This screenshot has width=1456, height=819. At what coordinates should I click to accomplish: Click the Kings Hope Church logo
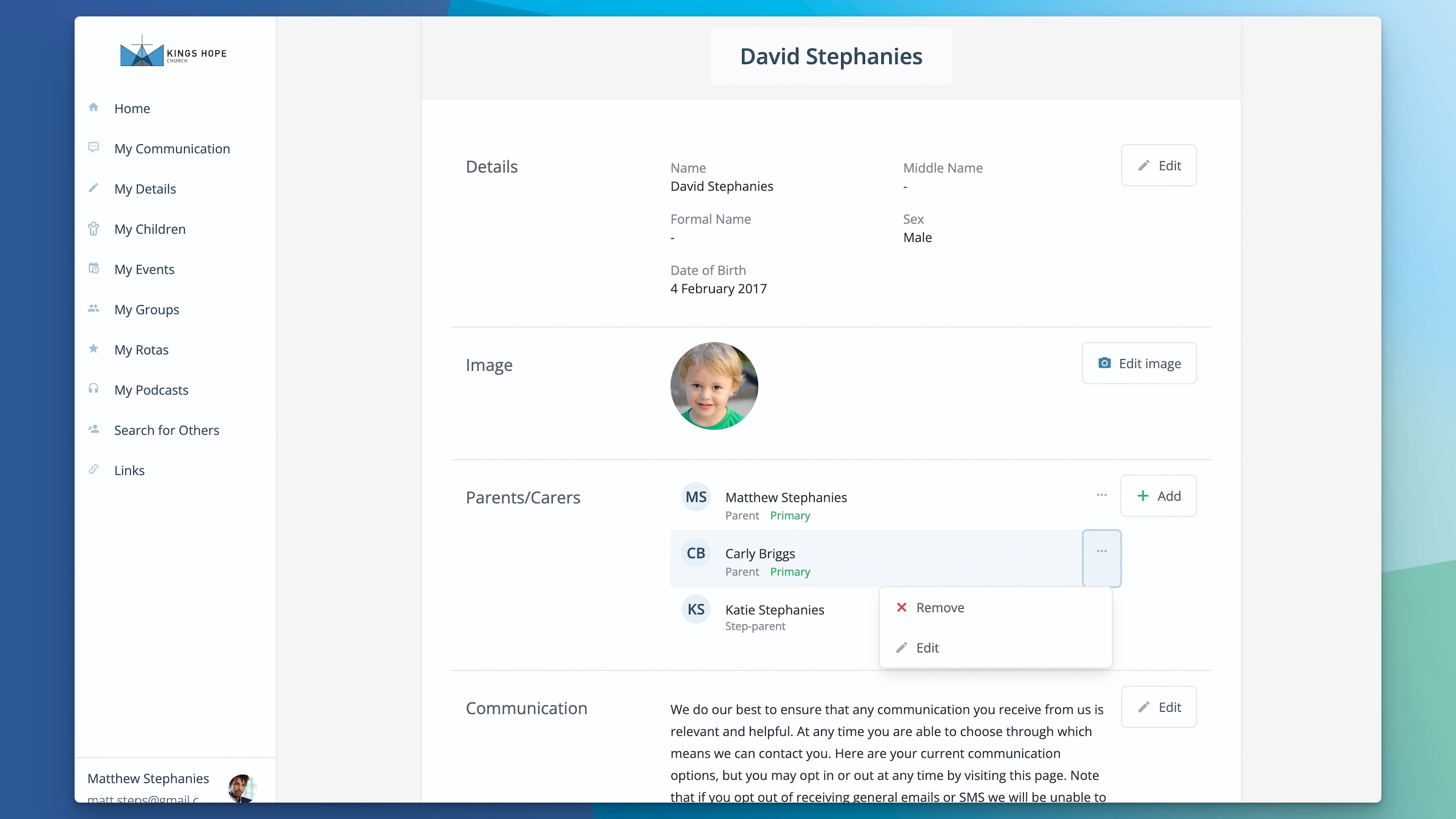[x=174, y=51]
